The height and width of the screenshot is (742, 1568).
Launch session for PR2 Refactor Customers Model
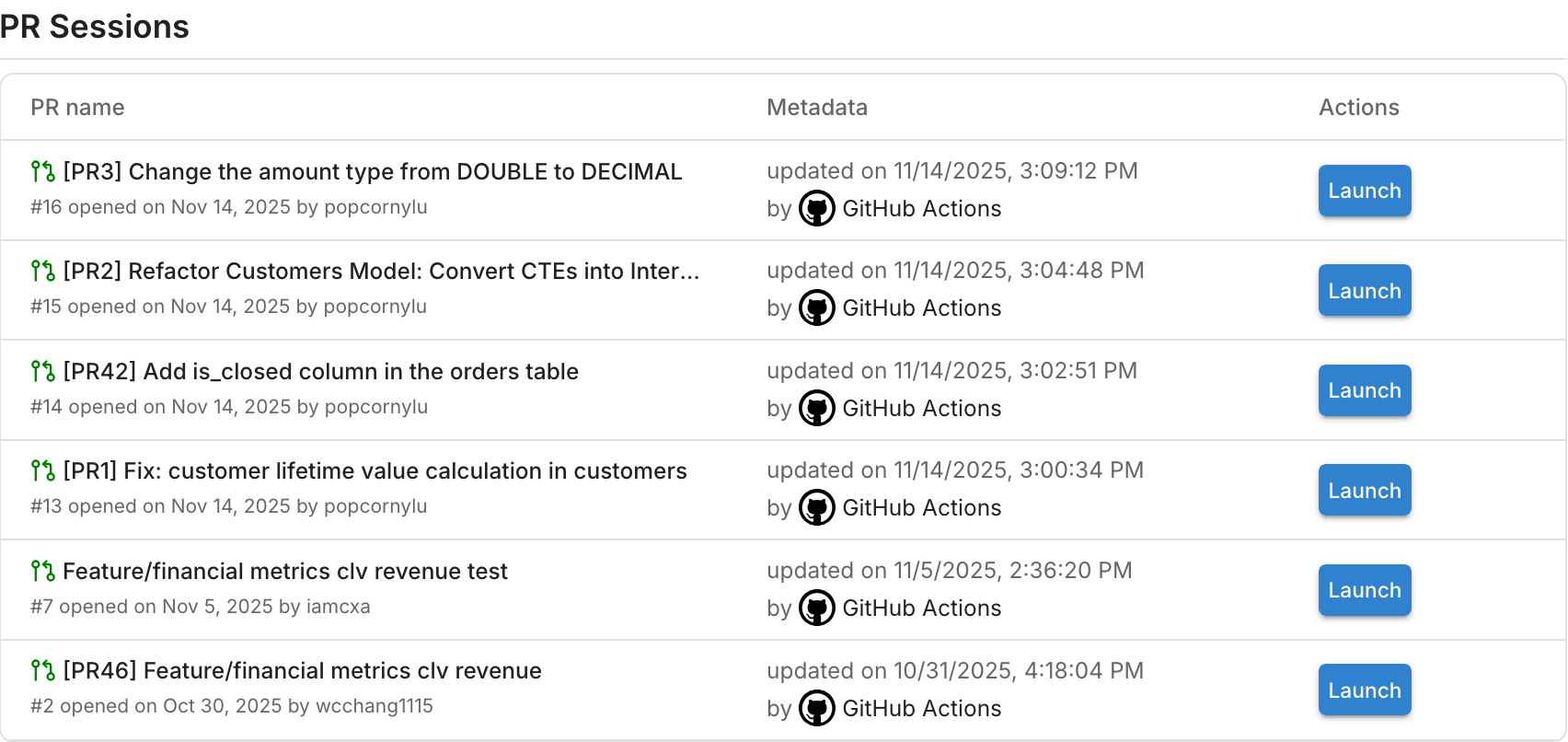coord(1364,290)
